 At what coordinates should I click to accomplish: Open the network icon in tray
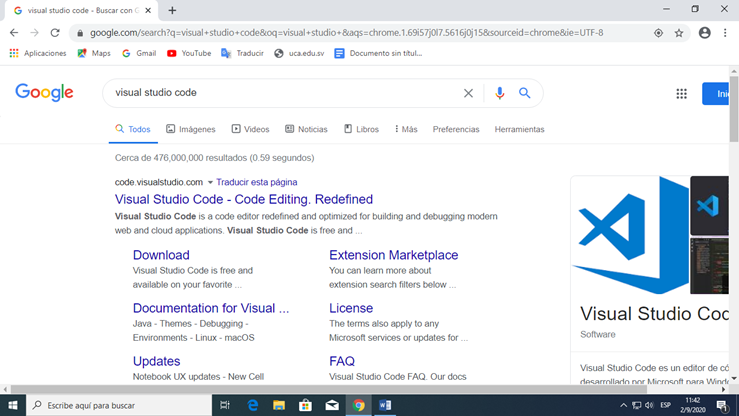coord(637,405)
